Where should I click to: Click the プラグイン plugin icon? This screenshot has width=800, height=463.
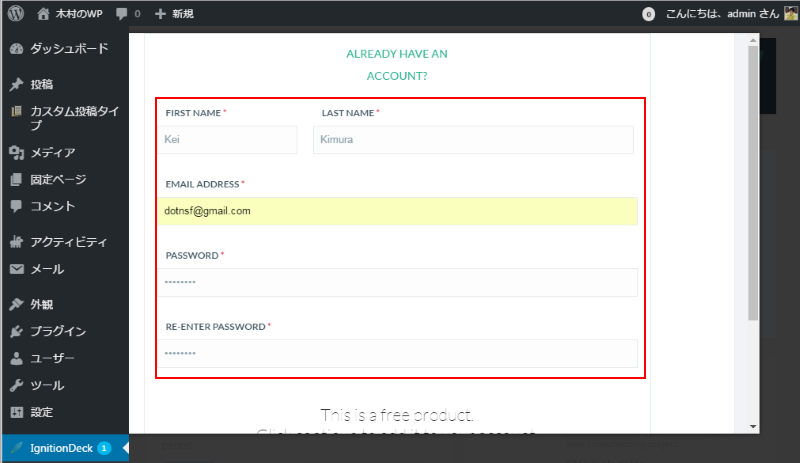tap(16, 331)
